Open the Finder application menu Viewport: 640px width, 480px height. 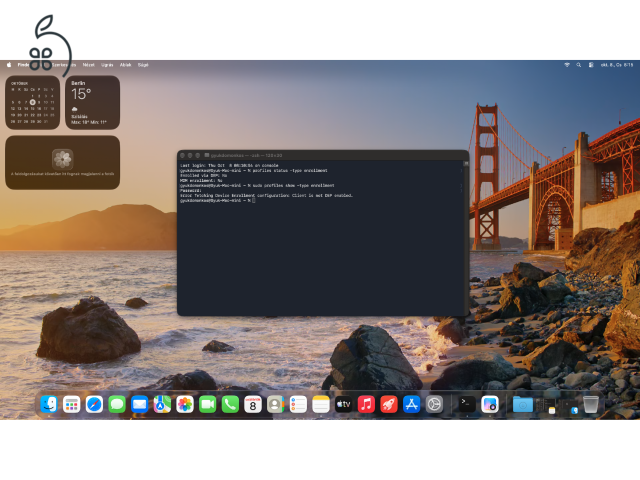(x=23, y=65)
